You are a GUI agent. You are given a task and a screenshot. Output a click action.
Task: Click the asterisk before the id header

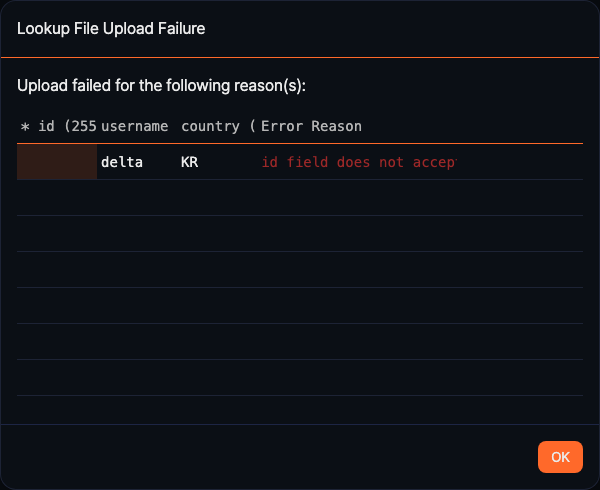[26, 126]
